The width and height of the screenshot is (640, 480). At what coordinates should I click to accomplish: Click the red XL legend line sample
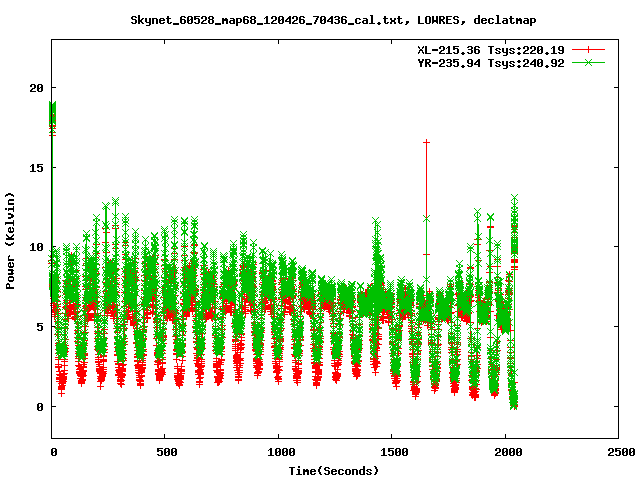click(588, 50)
